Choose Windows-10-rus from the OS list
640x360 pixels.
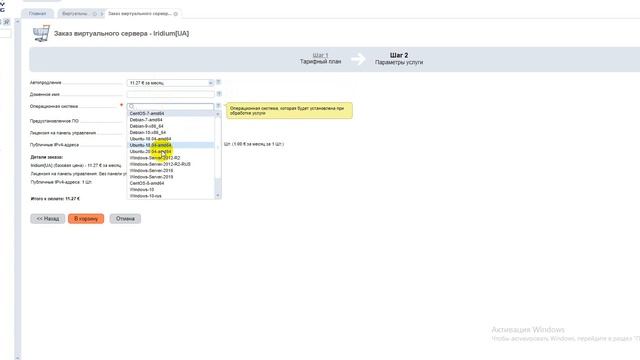[171, 196]
